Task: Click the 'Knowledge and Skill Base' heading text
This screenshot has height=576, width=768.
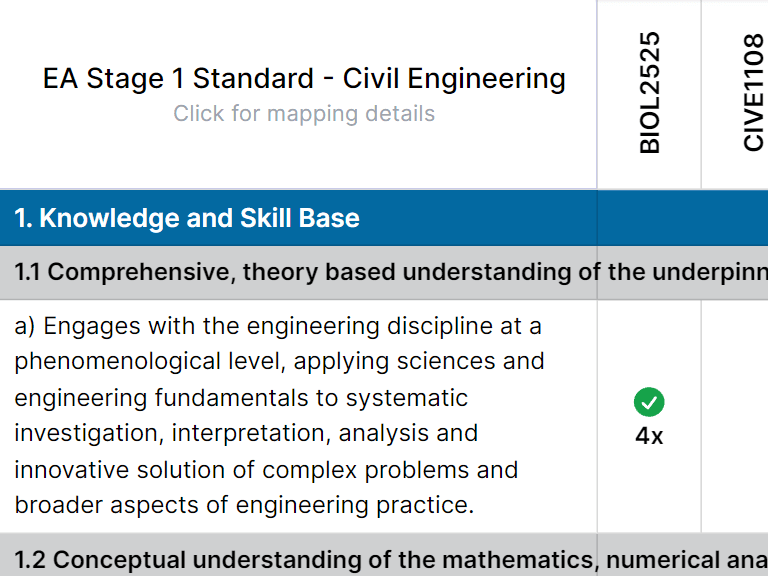Action: click(199, 218)
